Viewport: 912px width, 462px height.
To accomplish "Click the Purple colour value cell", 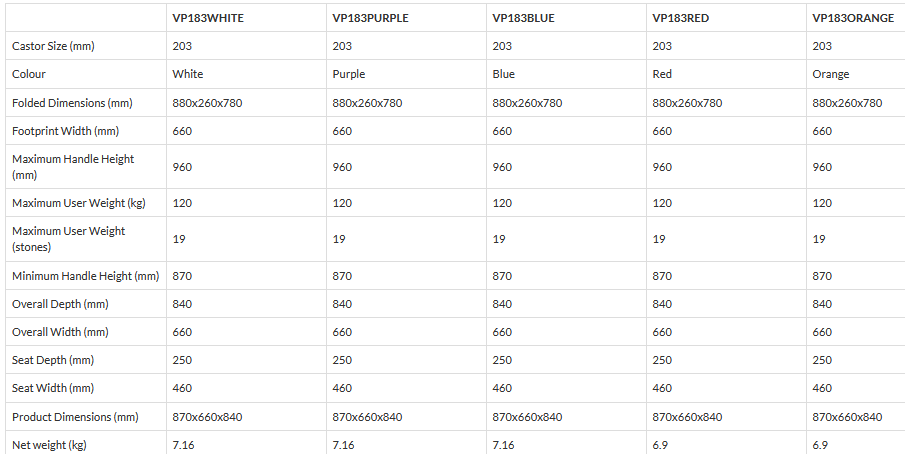I will point(349,74).
